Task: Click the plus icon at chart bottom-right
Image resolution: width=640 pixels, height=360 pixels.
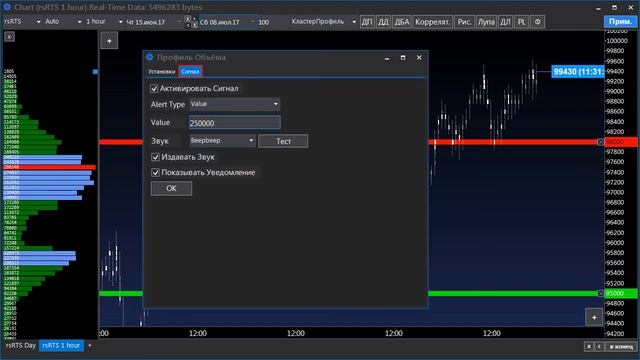Action: [x=594, y=317]
